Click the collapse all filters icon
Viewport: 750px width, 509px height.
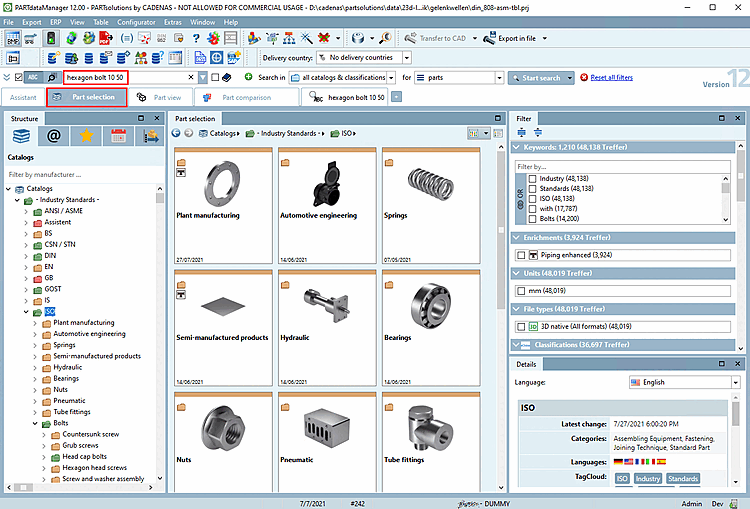point(538,133)
